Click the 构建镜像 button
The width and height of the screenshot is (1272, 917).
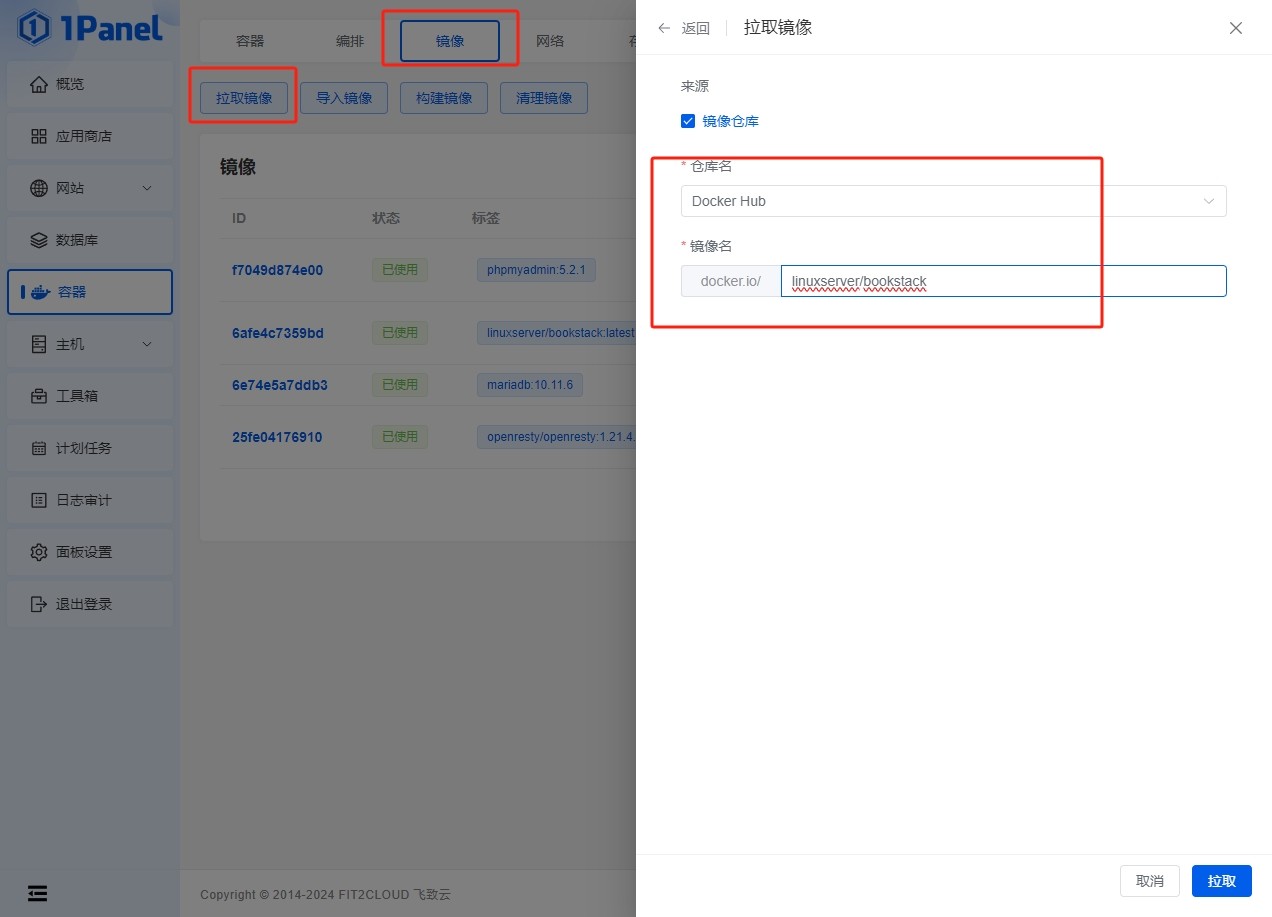pos(444,98)
